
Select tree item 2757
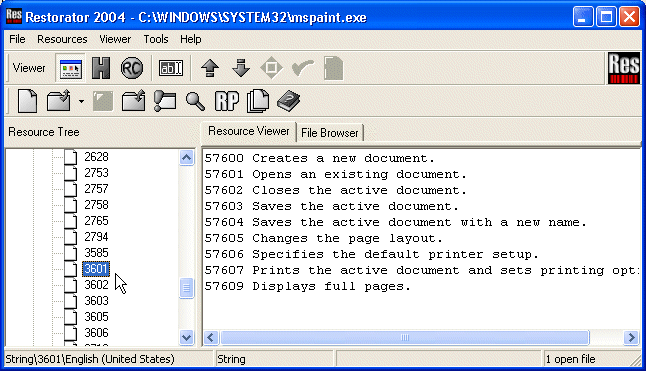point(96,189)
